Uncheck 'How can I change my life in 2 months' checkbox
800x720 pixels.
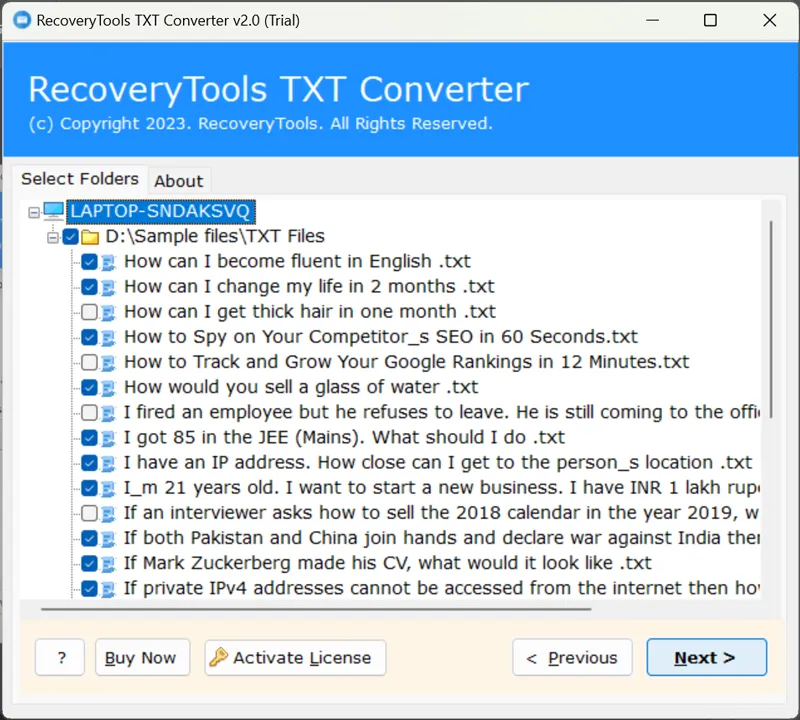pos(89,287)
